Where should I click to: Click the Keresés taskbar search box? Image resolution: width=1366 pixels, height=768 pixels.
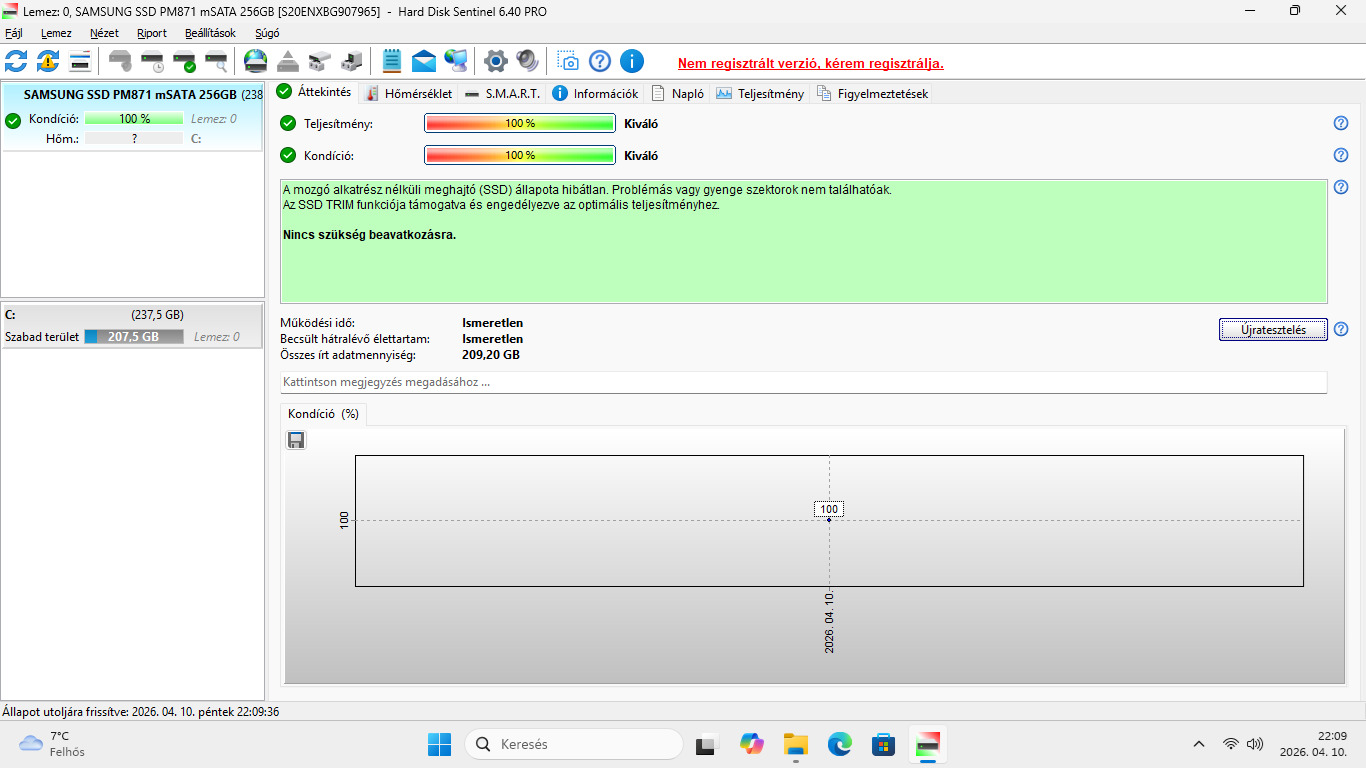(x=574, y=744)
